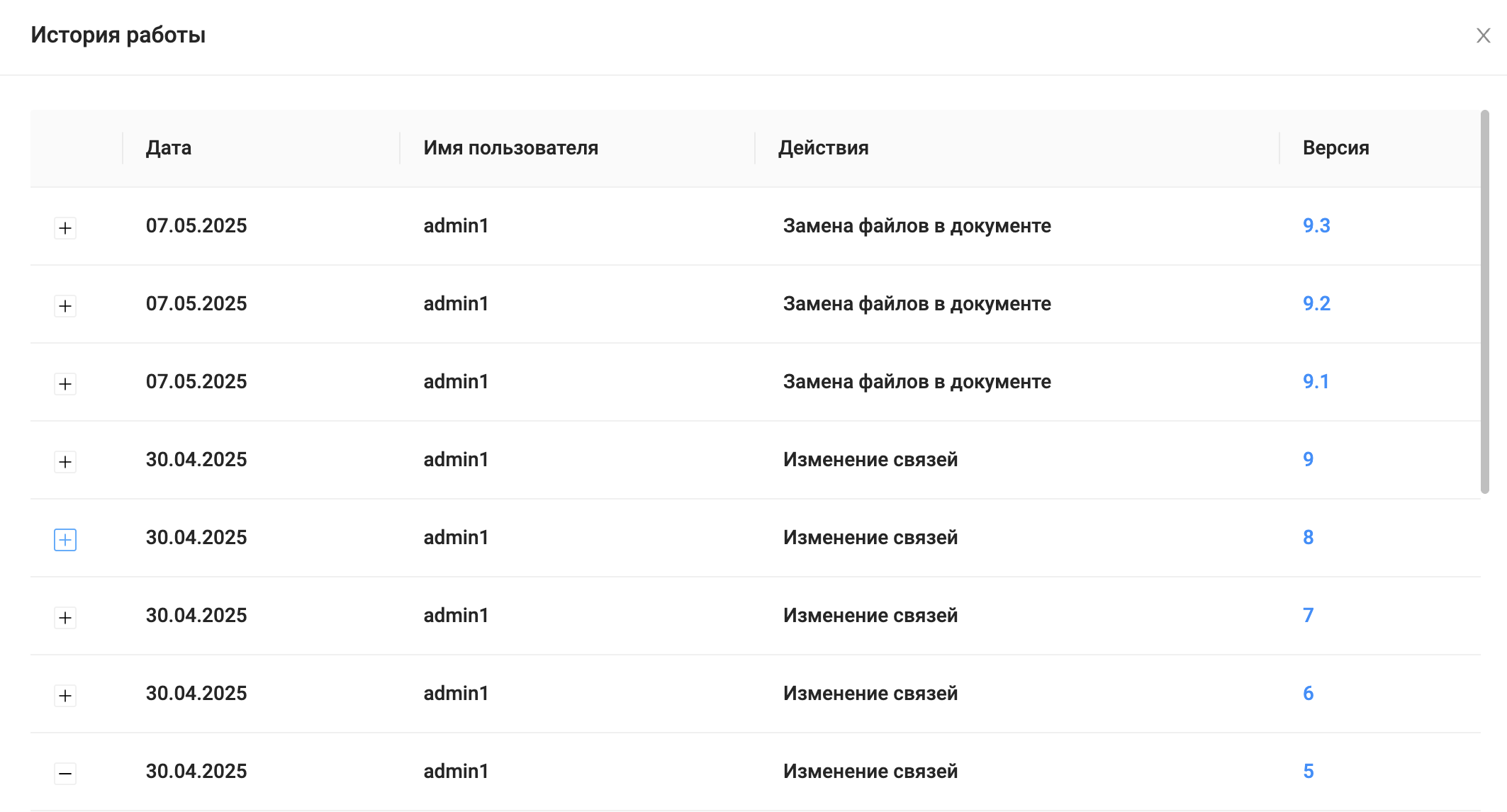Close the История работы dialog
This screenshot has height=812, width=1507.
coord(1483,35)
